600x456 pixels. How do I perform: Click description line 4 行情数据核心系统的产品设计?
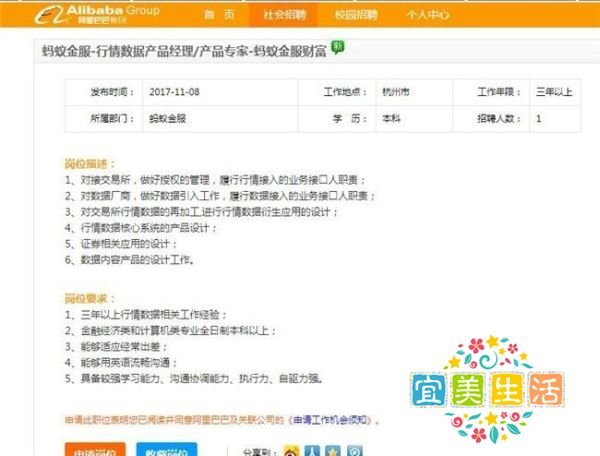141,228
